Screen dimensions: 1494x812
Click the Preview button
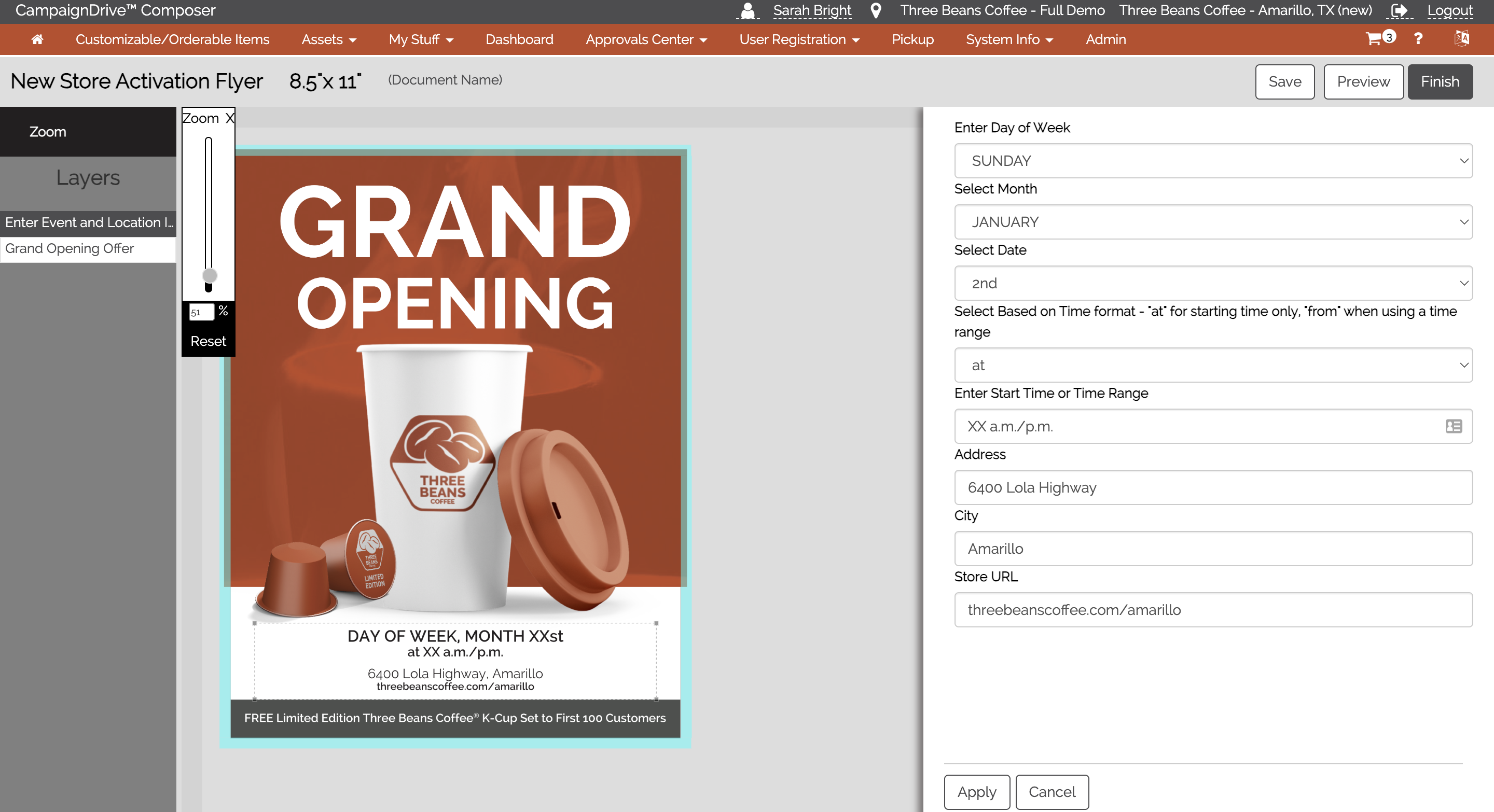[1363, 82]
